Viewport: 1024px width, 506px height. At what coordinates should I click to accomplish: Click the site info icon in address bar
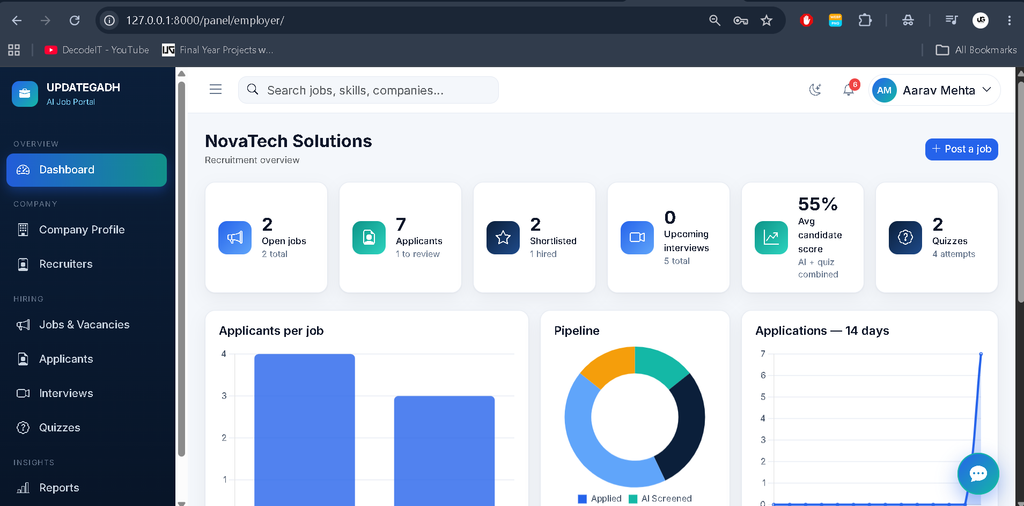point(110,20)
